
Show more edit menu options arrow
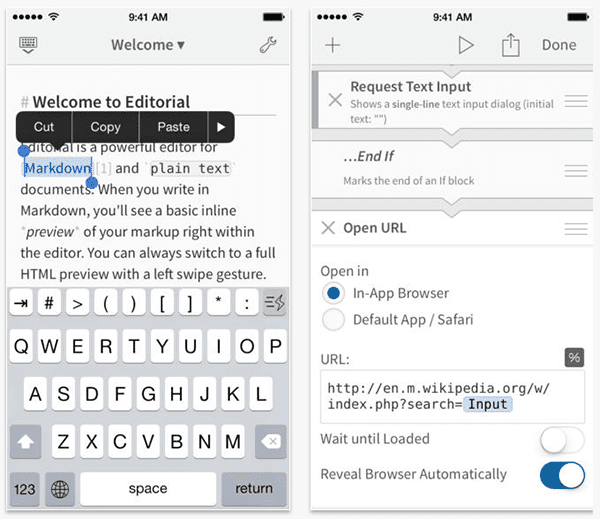(221, 127)
